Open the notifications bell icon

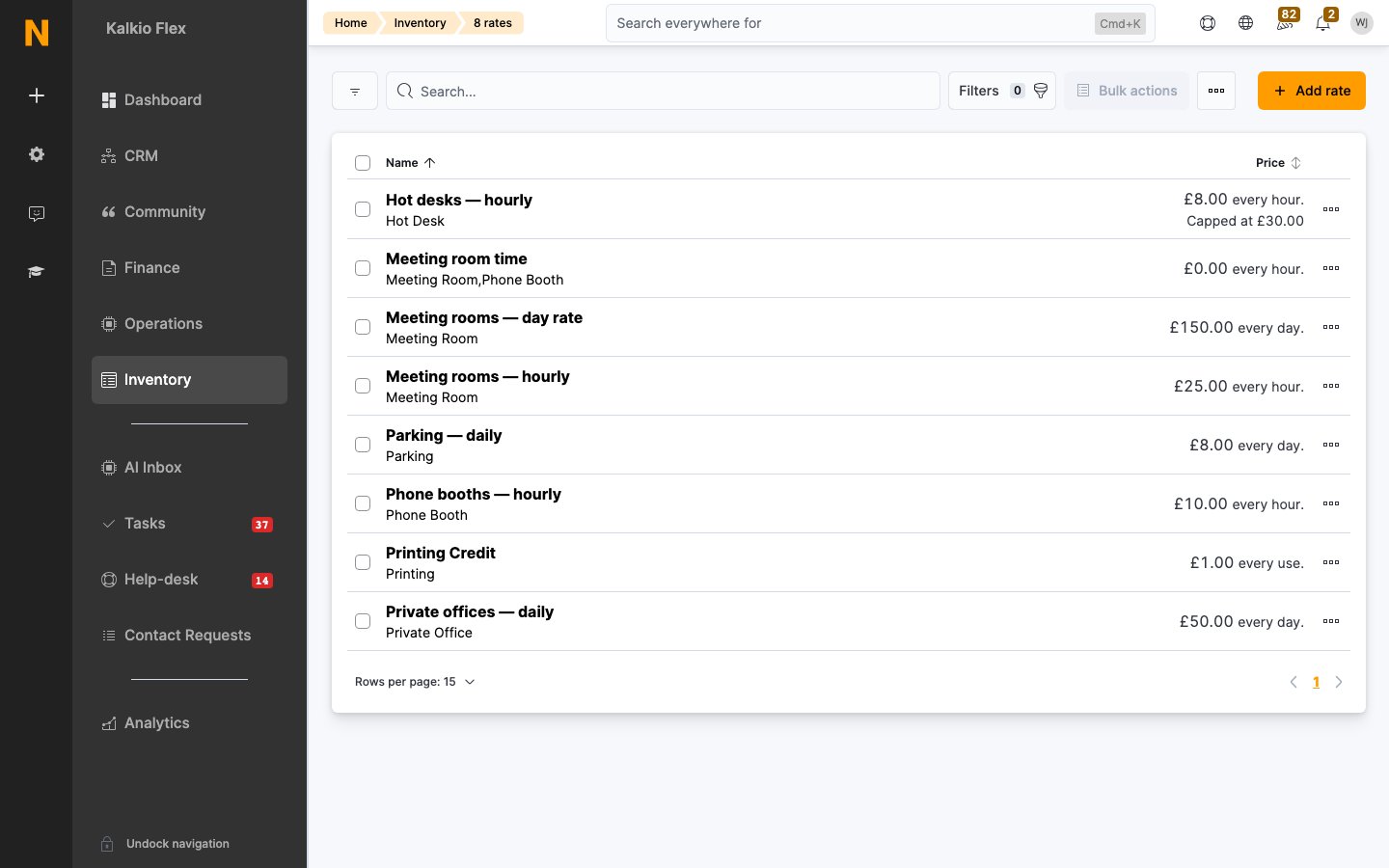click(1323, 23)
